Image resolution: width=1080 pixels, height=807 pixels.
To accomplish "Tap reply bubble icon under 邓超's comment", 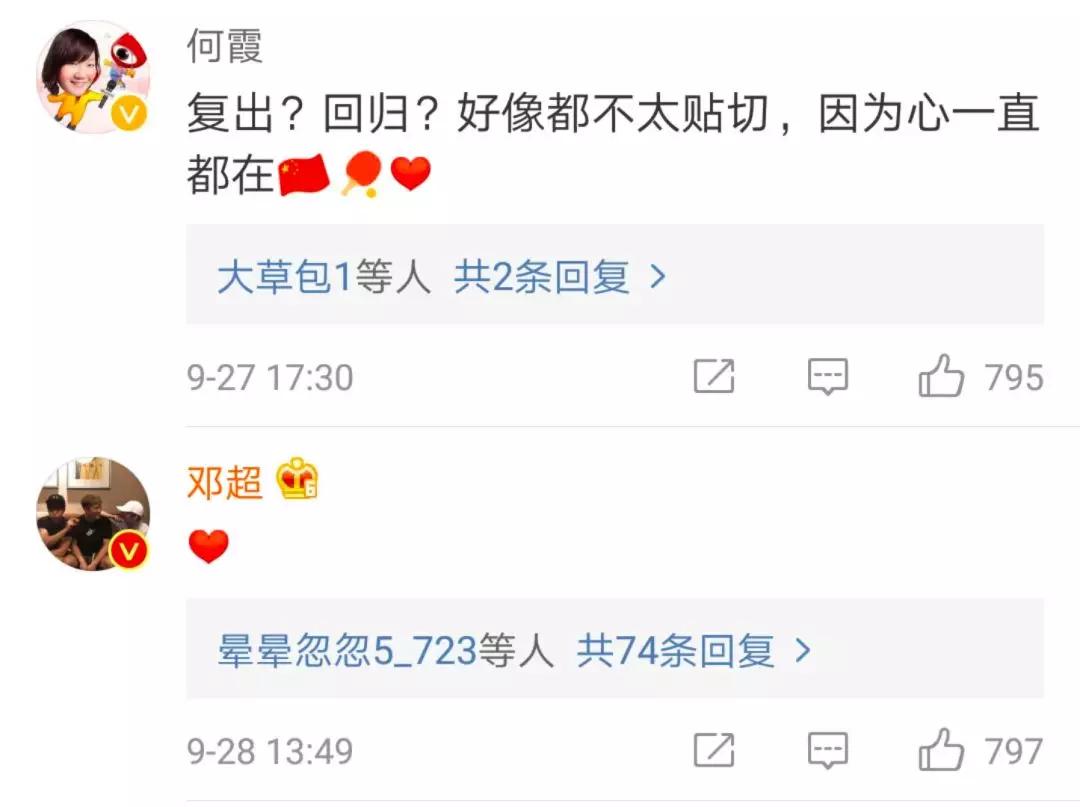I will click(827, 750).
